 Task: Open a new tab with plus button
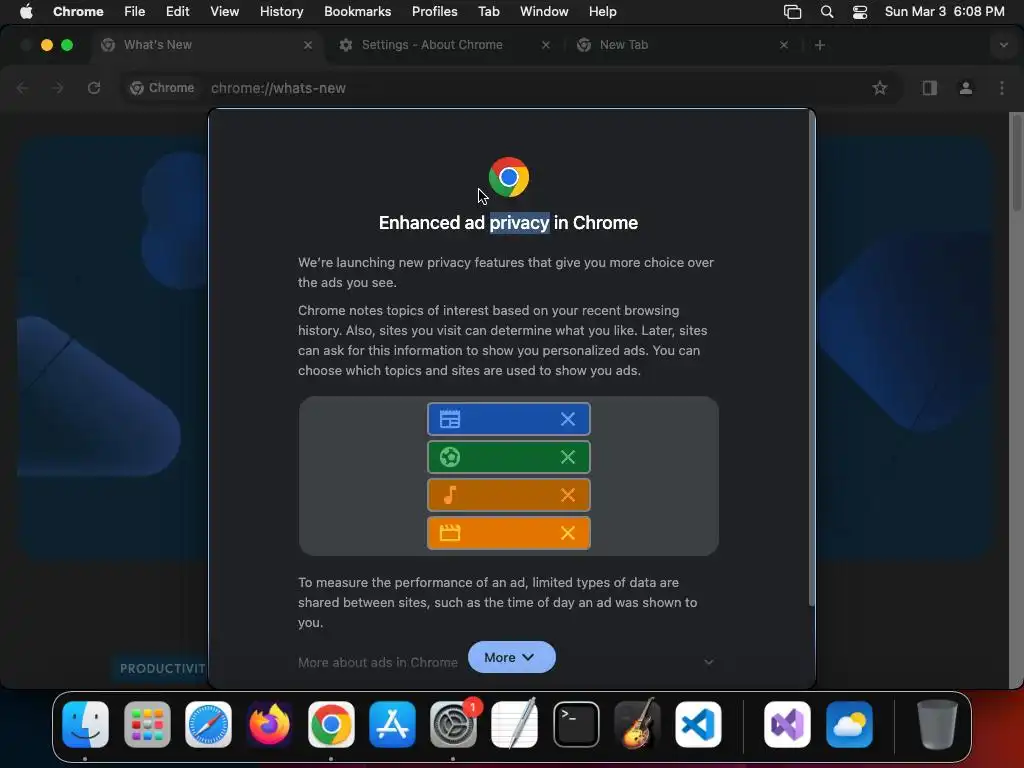(820, 45)
